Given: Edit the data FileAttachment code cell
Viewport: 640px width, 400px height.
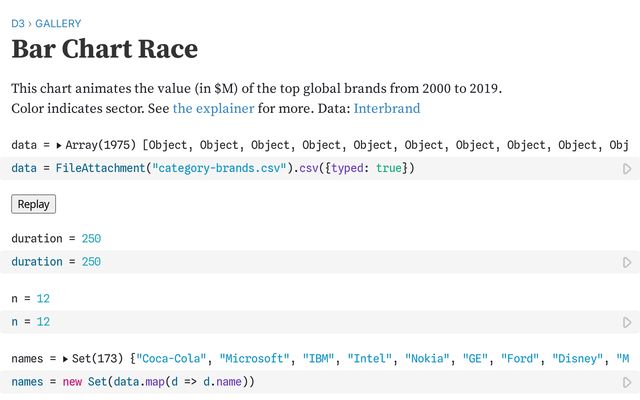Looking at the screenshot, I should [300, 169].
